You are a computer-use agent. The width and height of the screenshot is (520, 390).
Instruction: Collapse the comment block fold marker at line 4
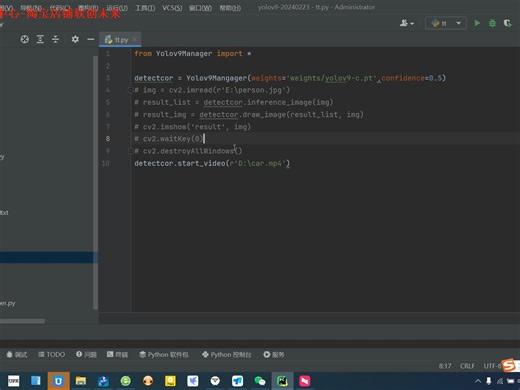tap(130, 90)
